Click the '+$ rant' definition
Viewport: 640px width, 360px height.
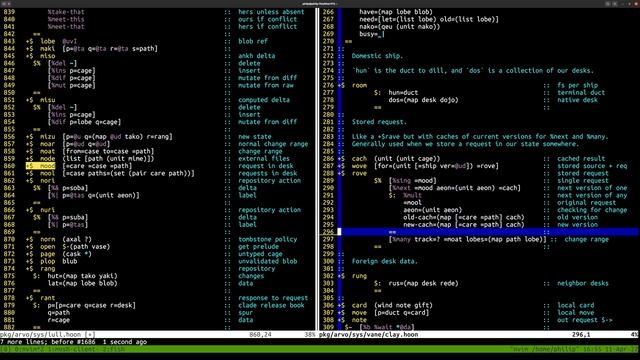coord(40,298)
